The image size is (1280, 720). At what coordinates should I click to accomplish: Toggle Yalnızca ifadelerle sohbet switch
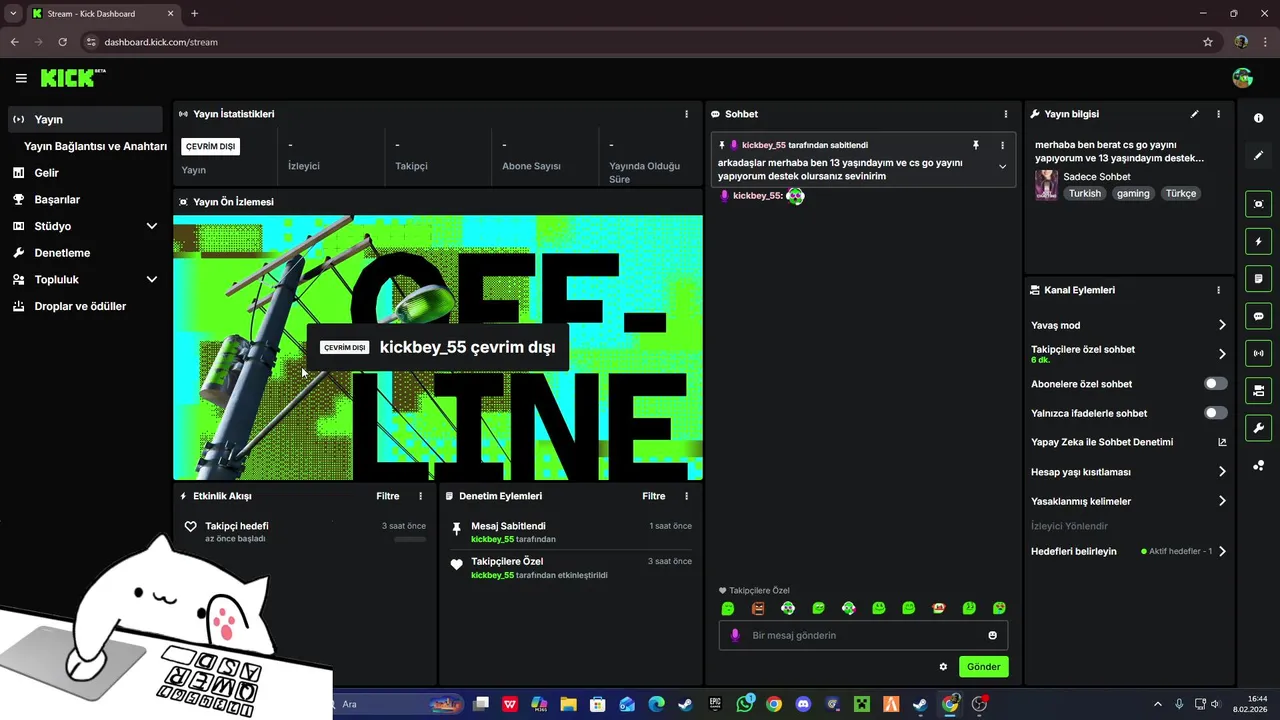tap(1215, 413)
